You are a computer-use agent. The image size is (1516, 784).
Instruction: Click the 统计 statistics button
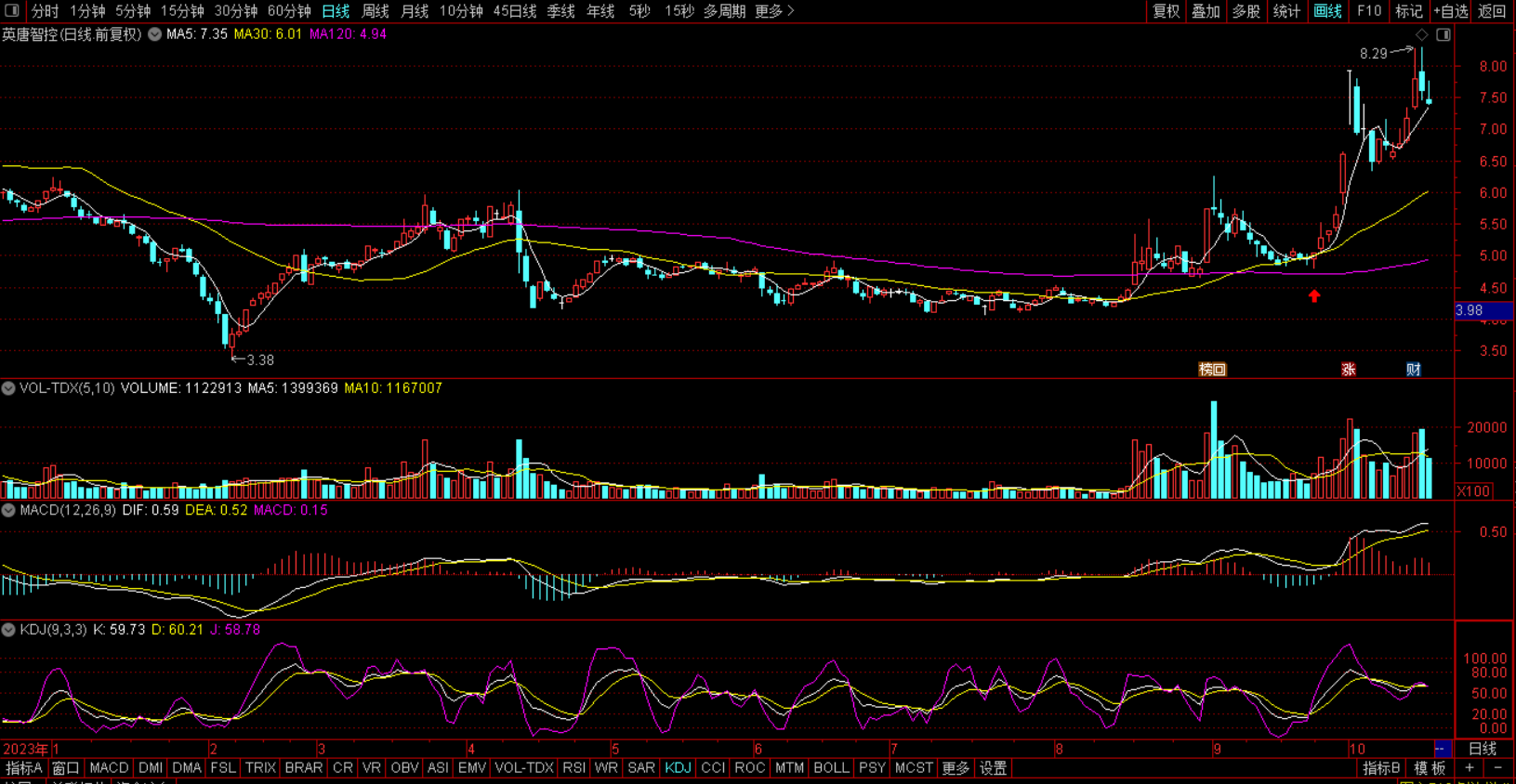pyautogui.click(x=1286, y=11)
